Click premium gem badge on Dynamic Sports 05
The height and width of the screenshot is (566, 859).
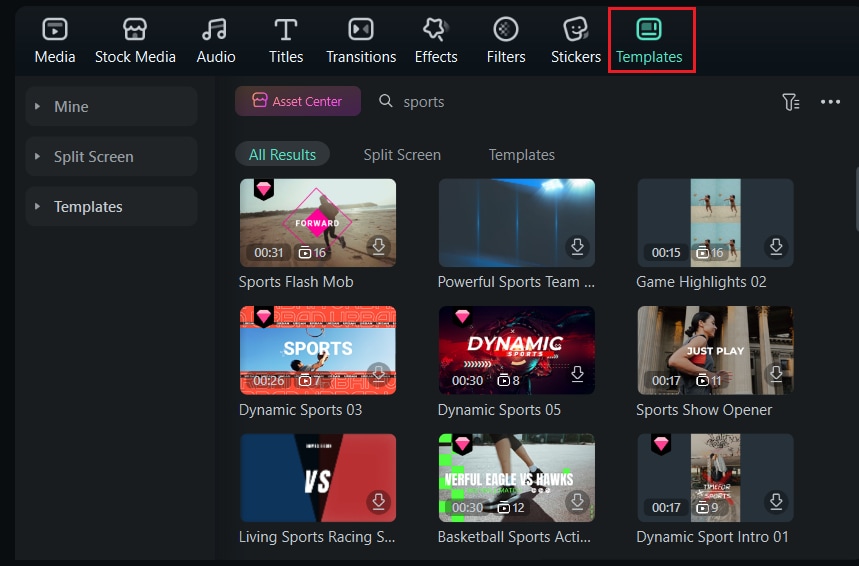click(462, 317)
